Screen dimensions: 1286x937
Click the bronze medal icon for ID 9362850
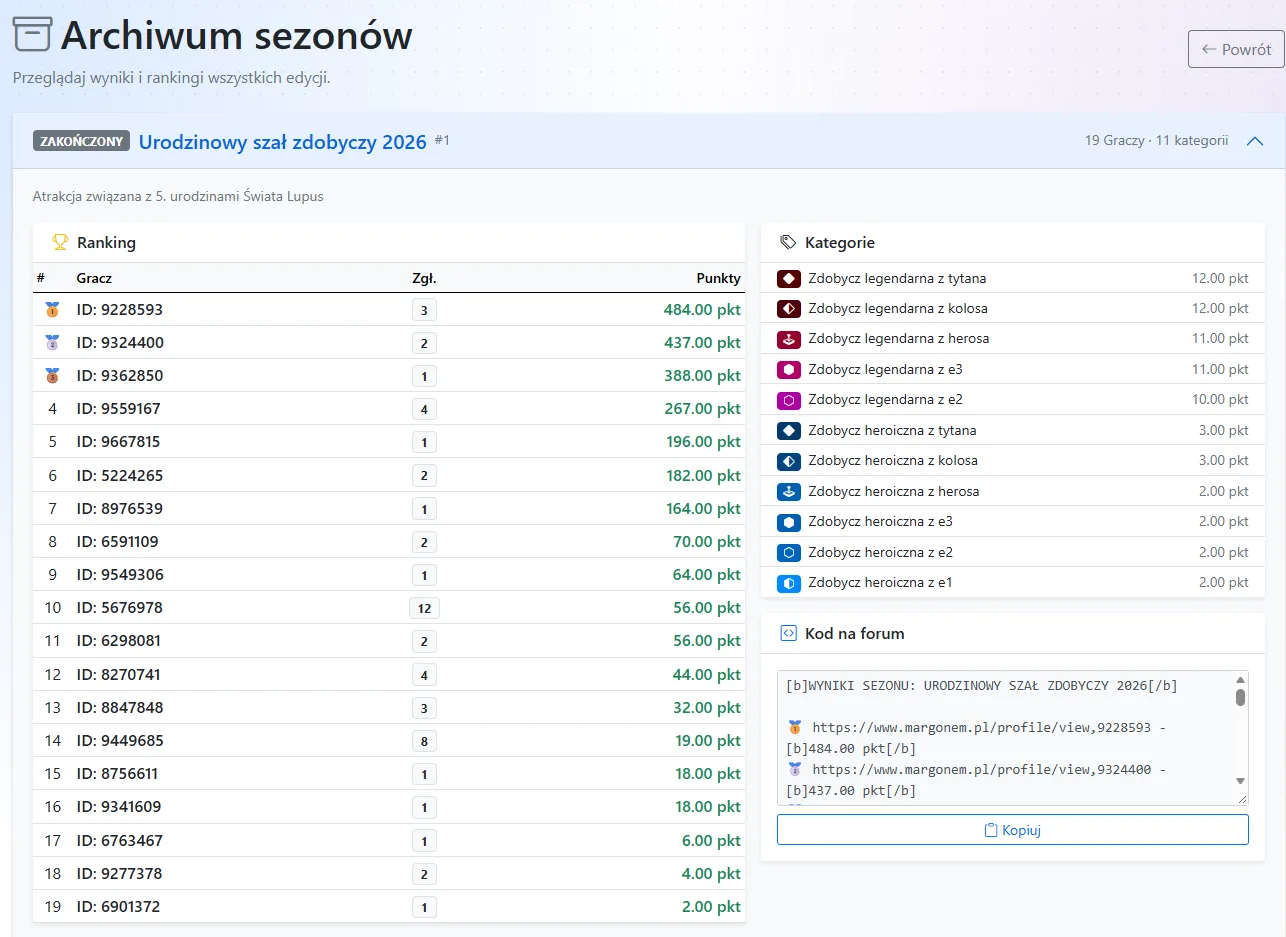52,376
